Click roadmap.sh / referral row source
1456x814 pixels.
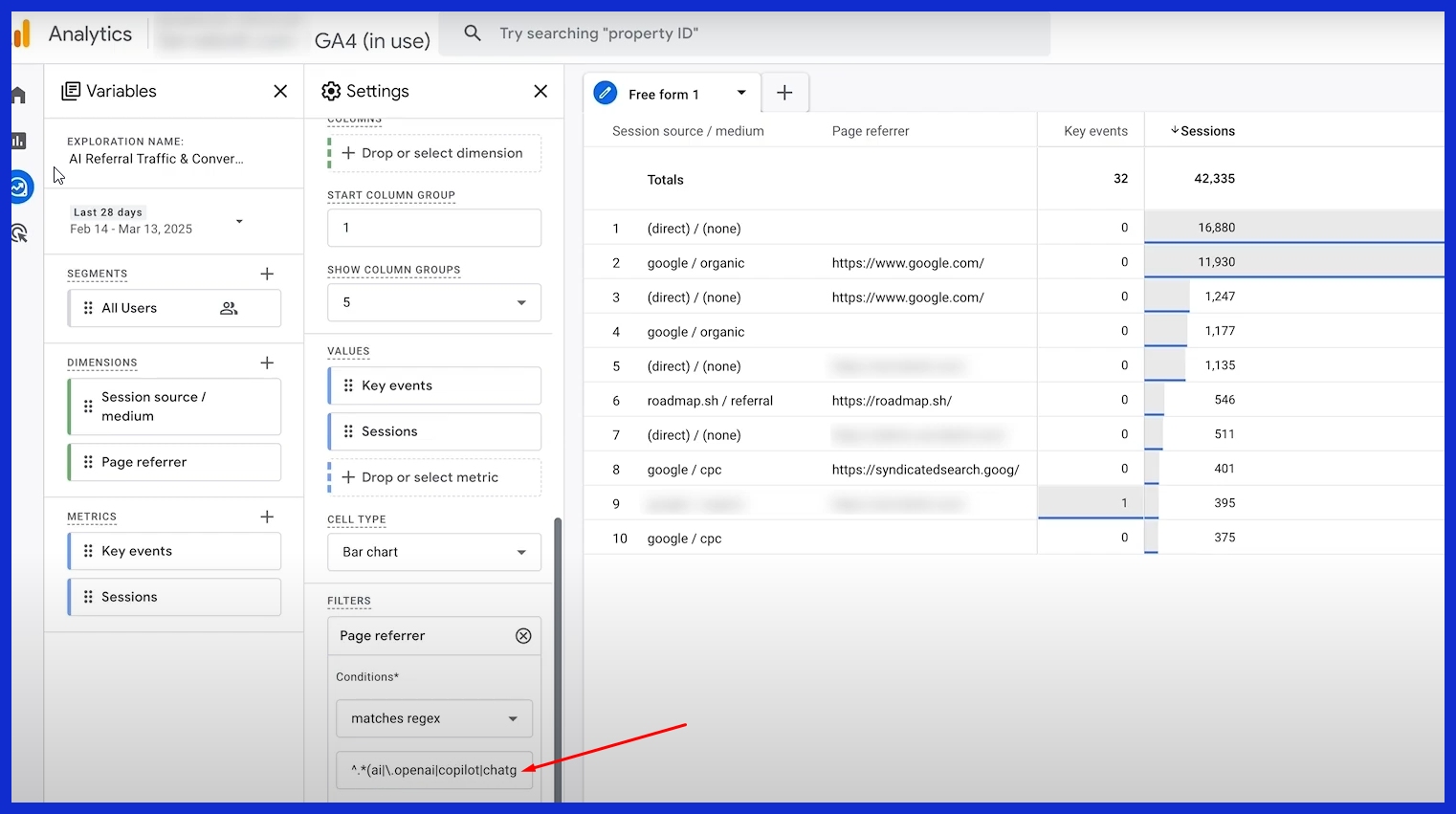(x=710, y=401)
